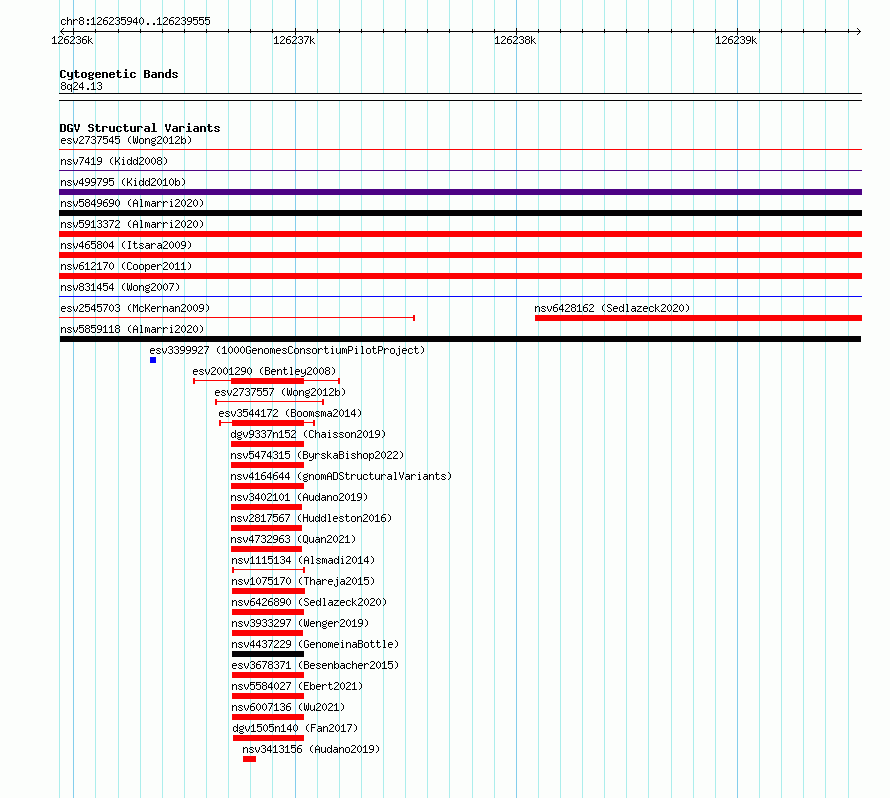Click the red nsv3933297 variant bar
Viewport: 890px width, 798px height.
267,633
